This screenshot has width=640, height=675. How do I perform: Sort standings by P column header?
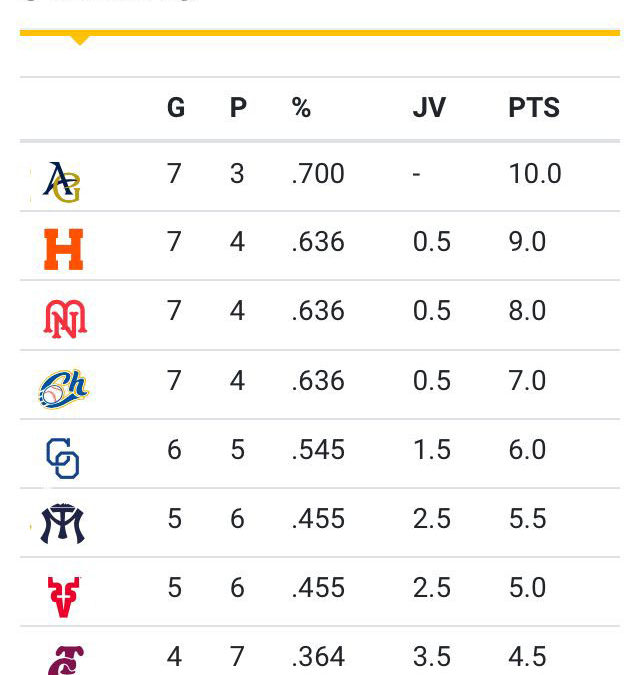click(x=238, y=107)
